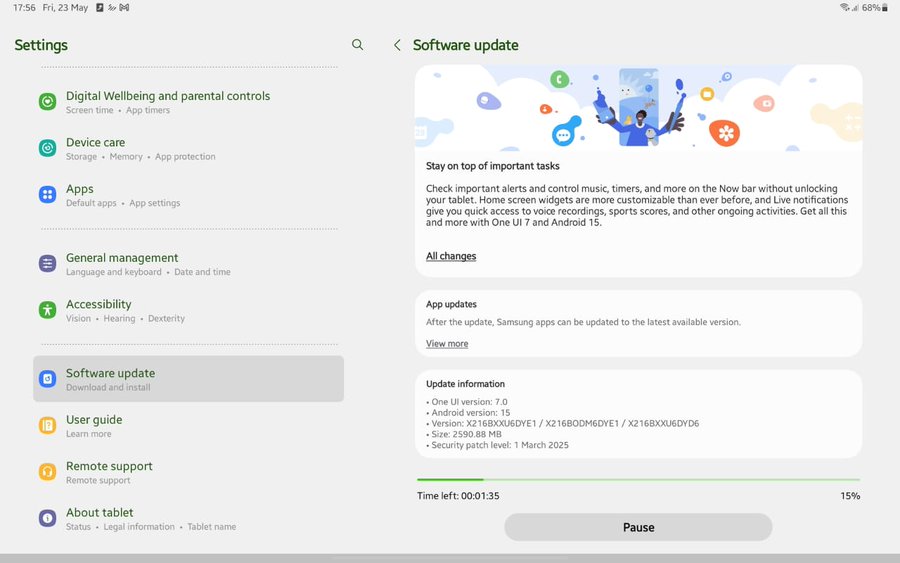Tap the Settings title heading

tap(41, 45)
